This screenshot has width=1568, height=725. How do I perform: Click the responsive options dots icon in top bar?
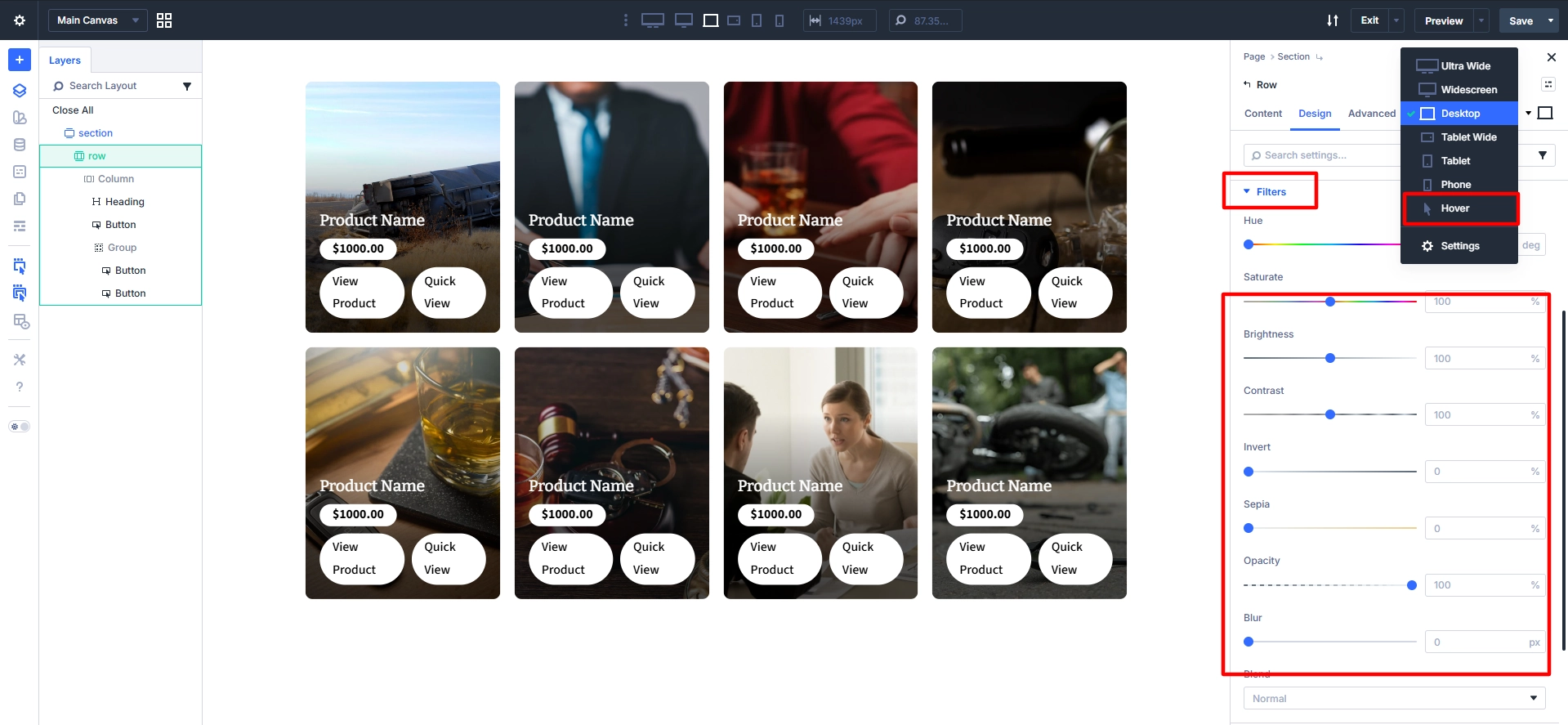626,20
